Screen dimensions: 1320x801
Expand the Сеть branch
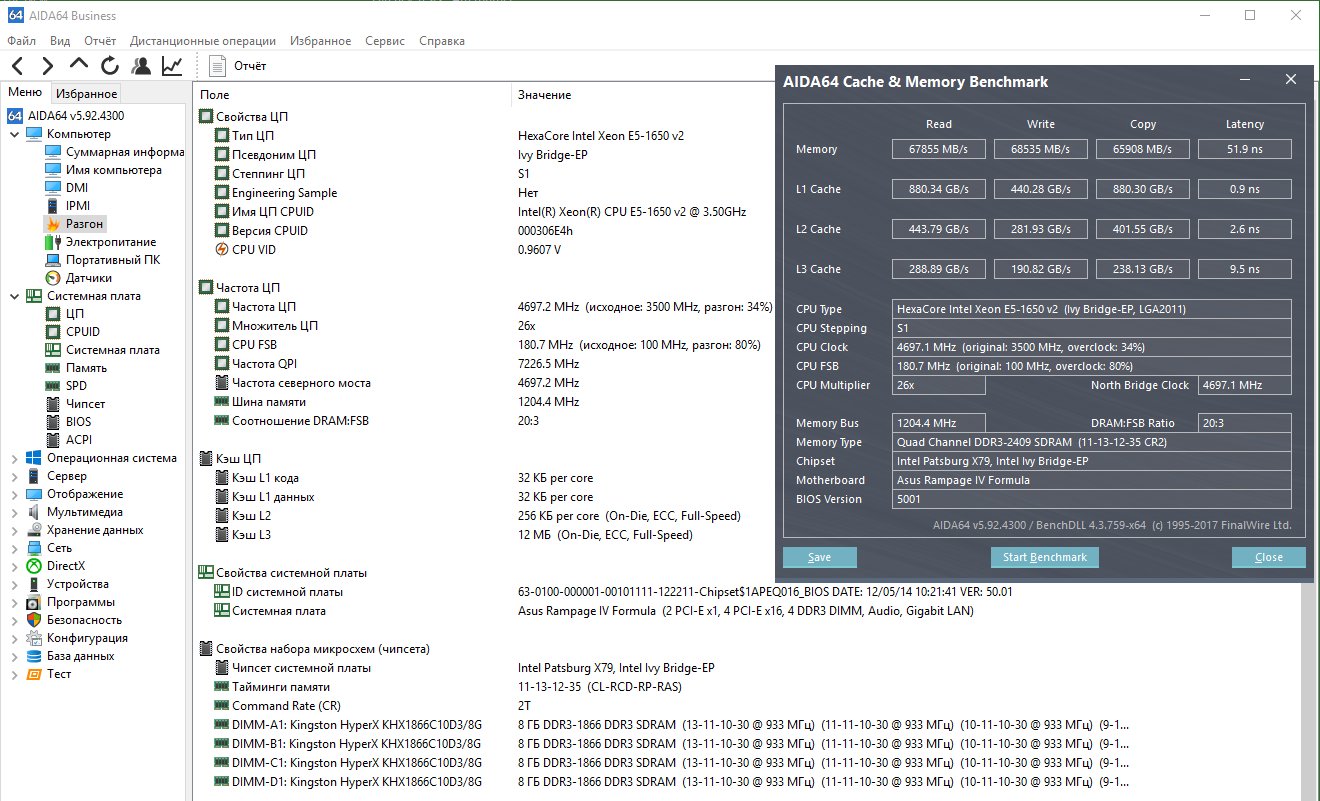[14, 548]
